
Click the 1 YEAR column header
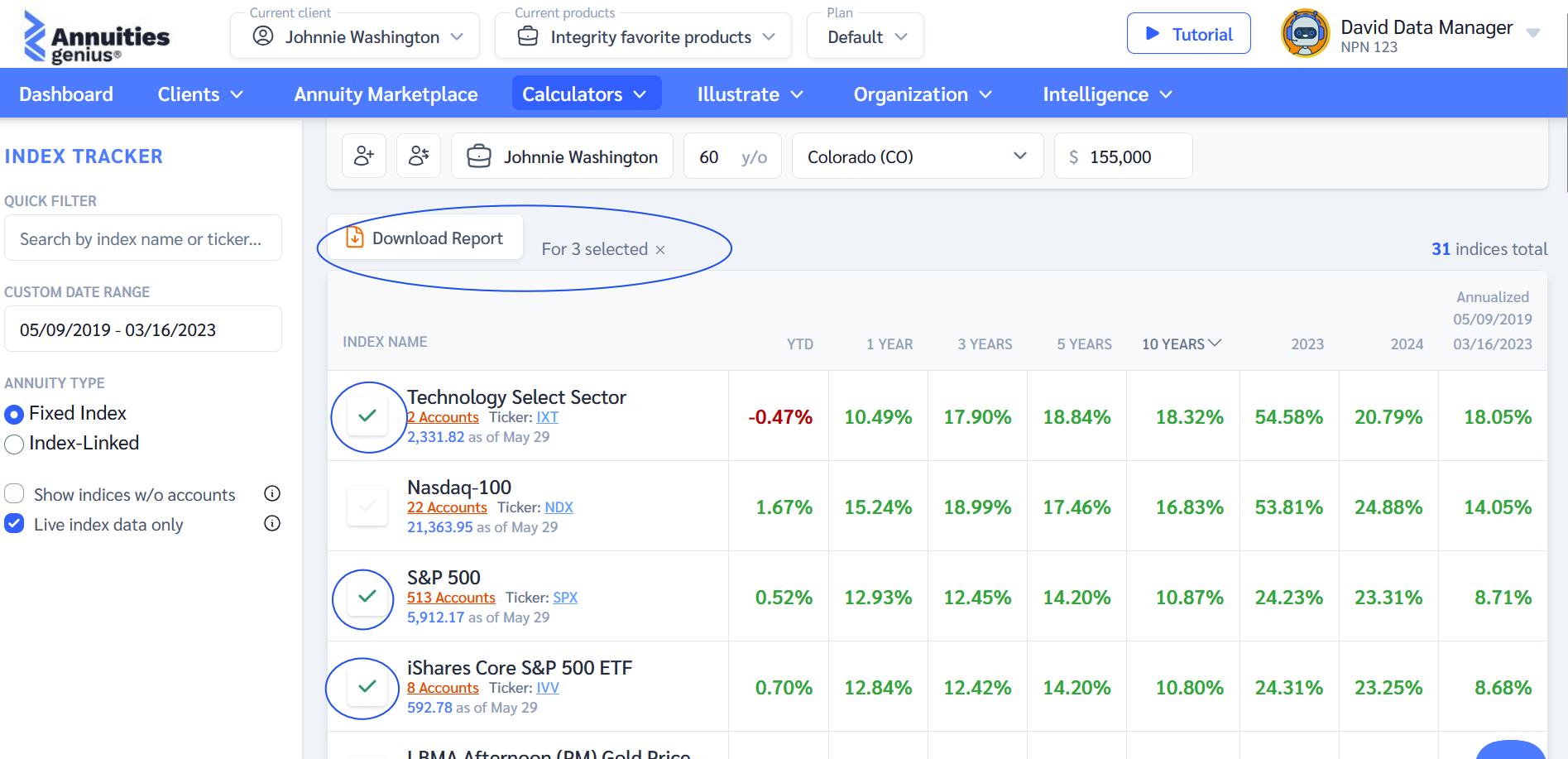tap(889, 344)
